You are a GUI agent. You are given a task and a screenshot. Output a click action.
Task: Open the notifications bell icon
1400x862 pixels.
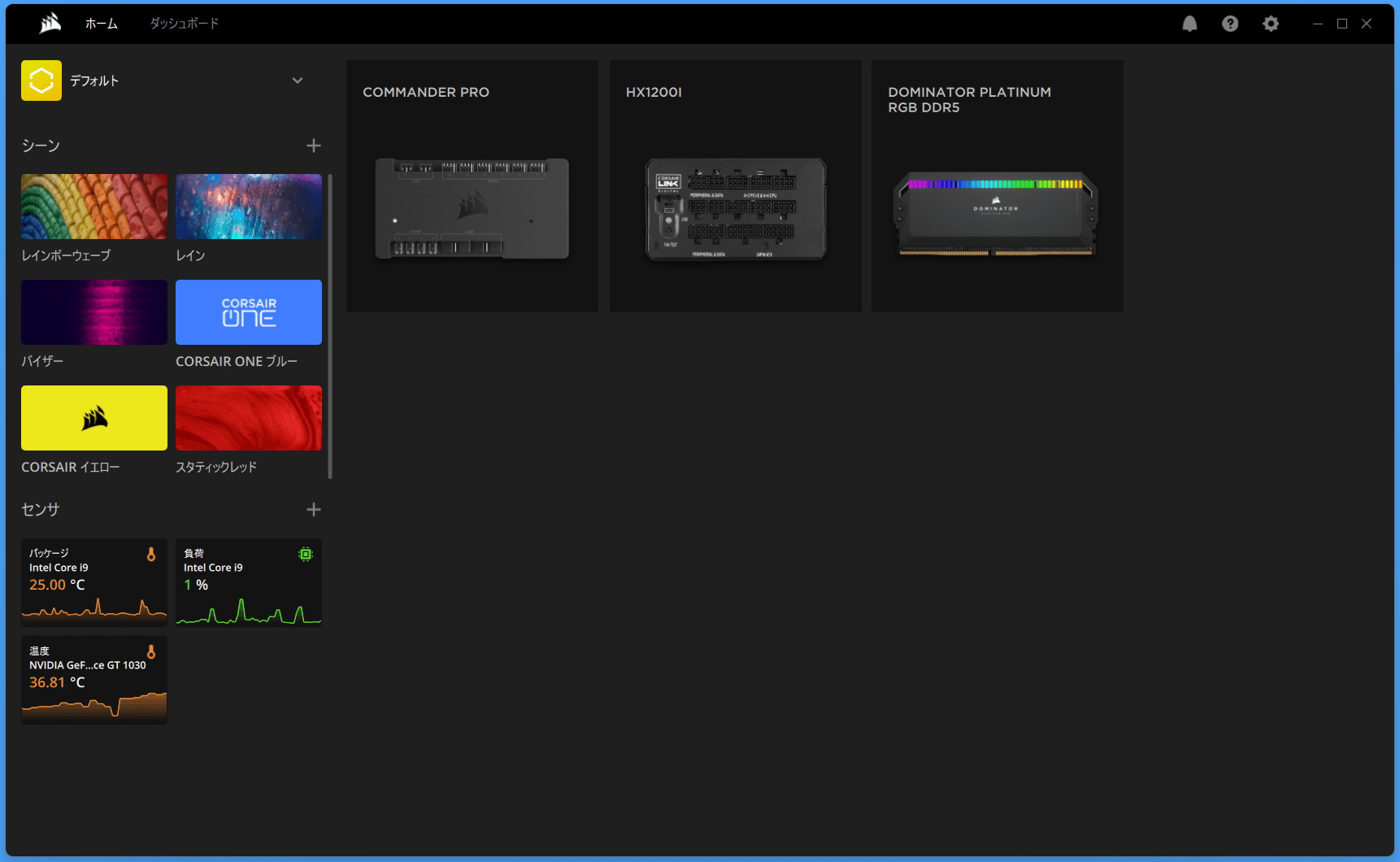(1189, 24)
